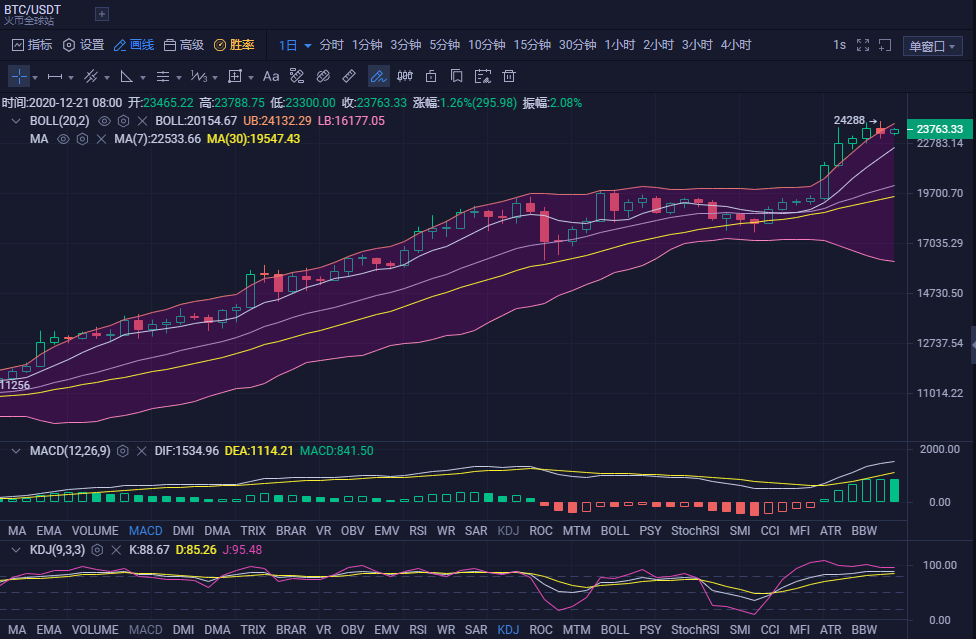Enter fullscreen chart mode
The width and height of the screenshot is (976, 639).
(x=863, y=45)
